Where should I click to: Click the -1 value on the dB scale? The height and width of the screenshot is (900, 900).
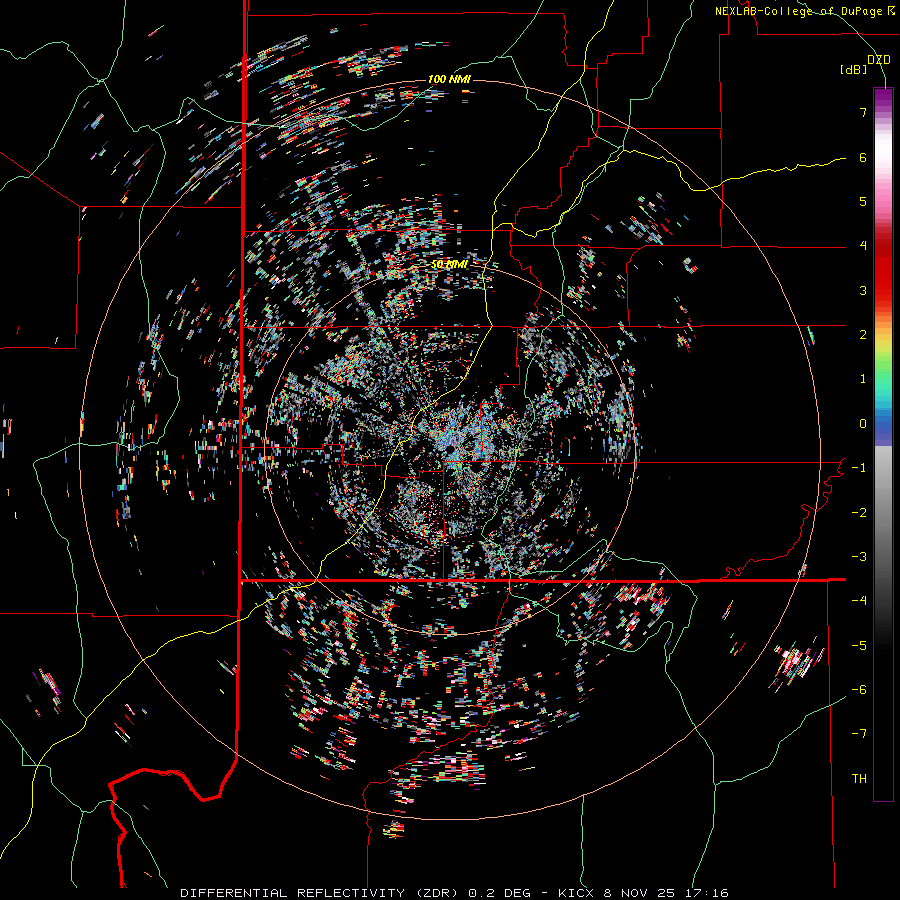[859, 468]
